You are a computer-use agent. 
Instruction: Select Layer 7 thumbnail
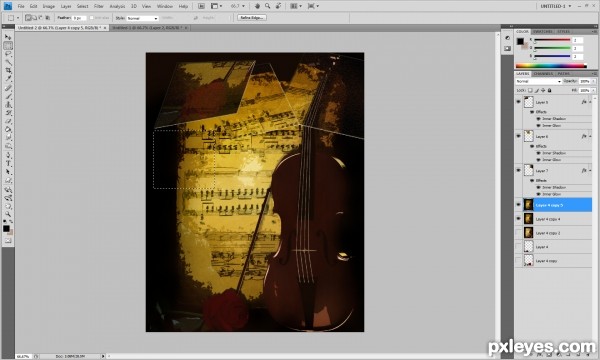point(528,170)
